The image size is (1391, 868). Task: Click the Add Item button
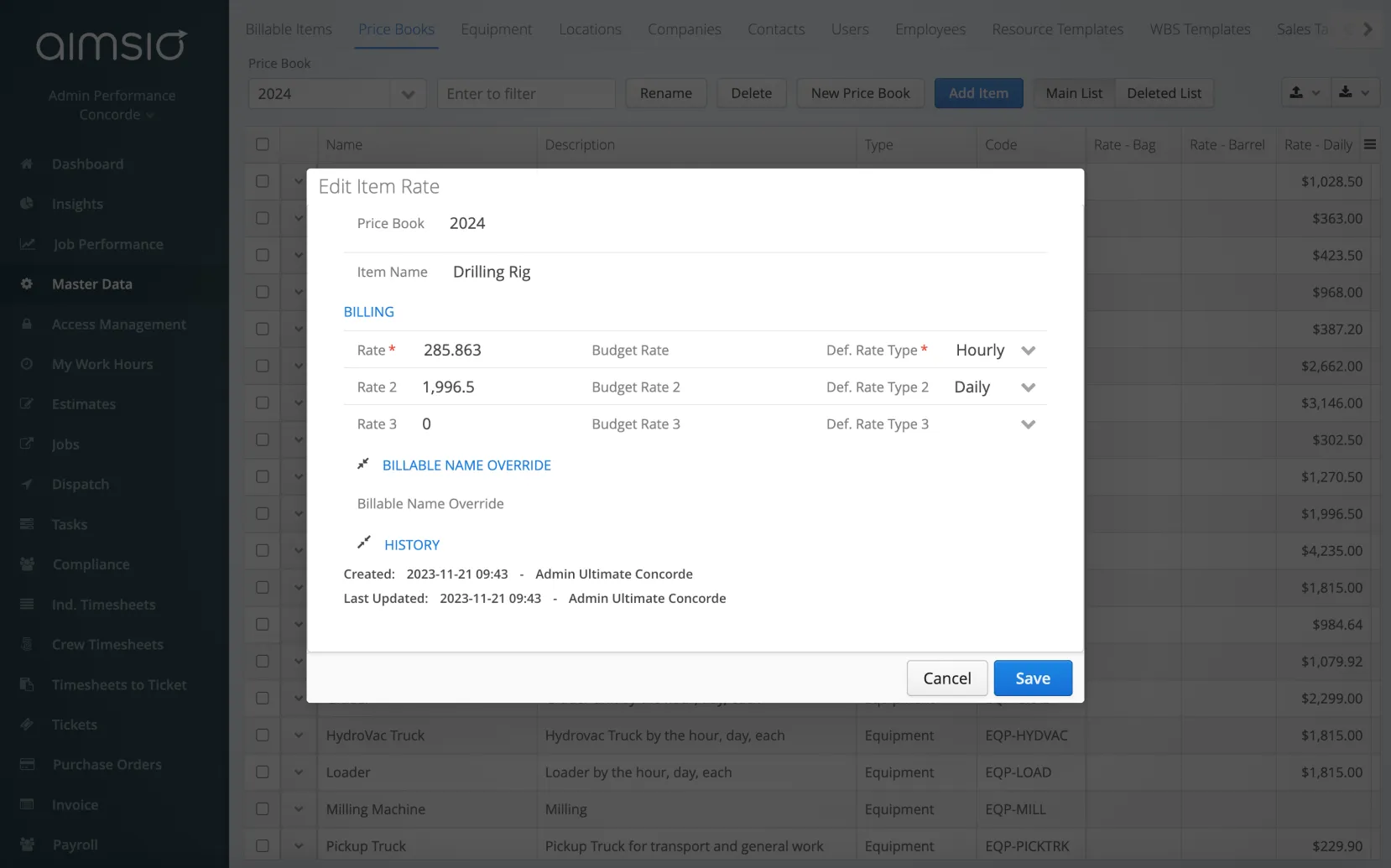coord(978,93)
